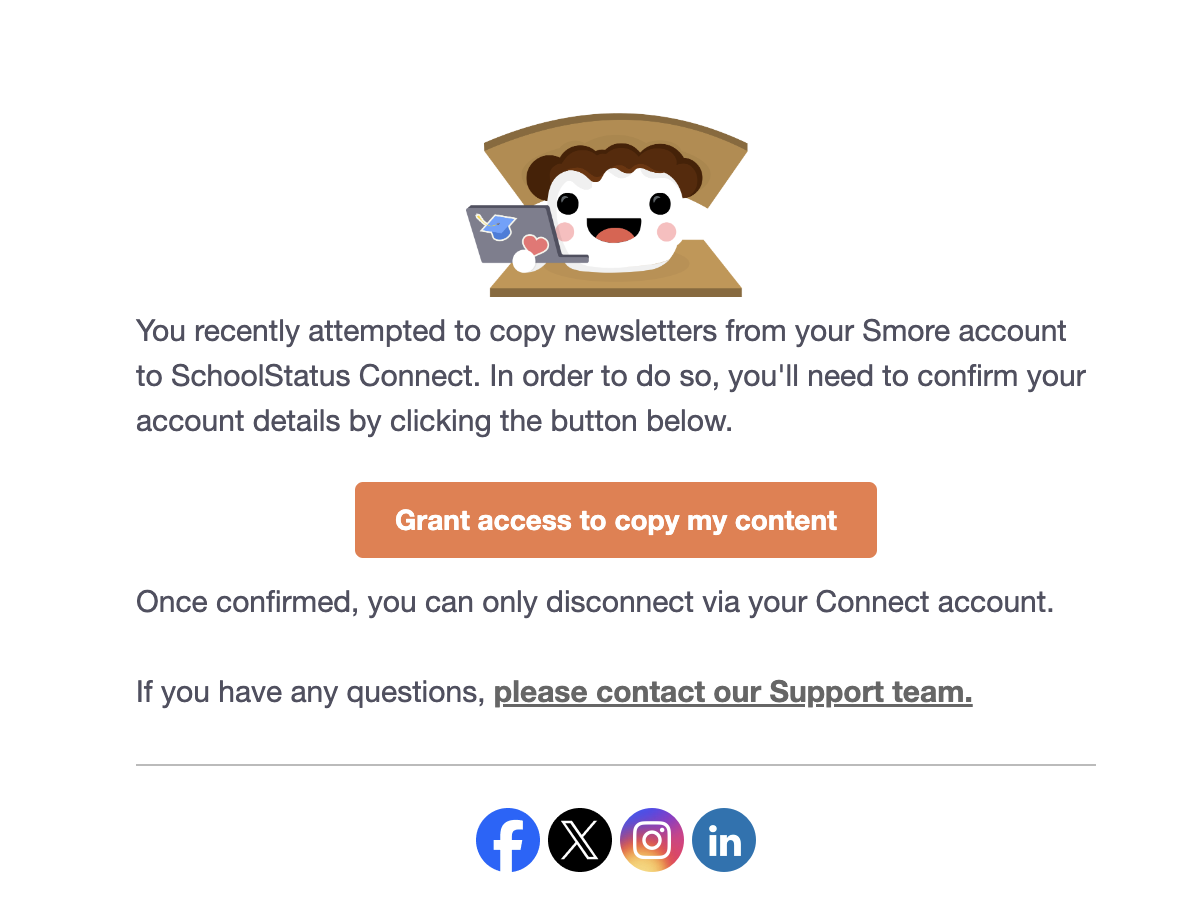
Task: Click the Smore marshmallow mascot image
Action: [614, 206]
